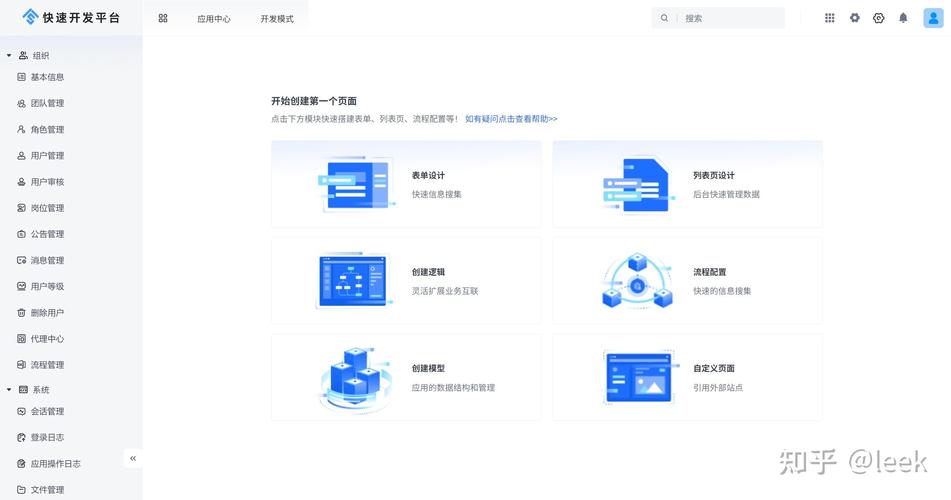Switch to 应用中心 tab
Screen dimensions: 951x500
pos(213,19)
